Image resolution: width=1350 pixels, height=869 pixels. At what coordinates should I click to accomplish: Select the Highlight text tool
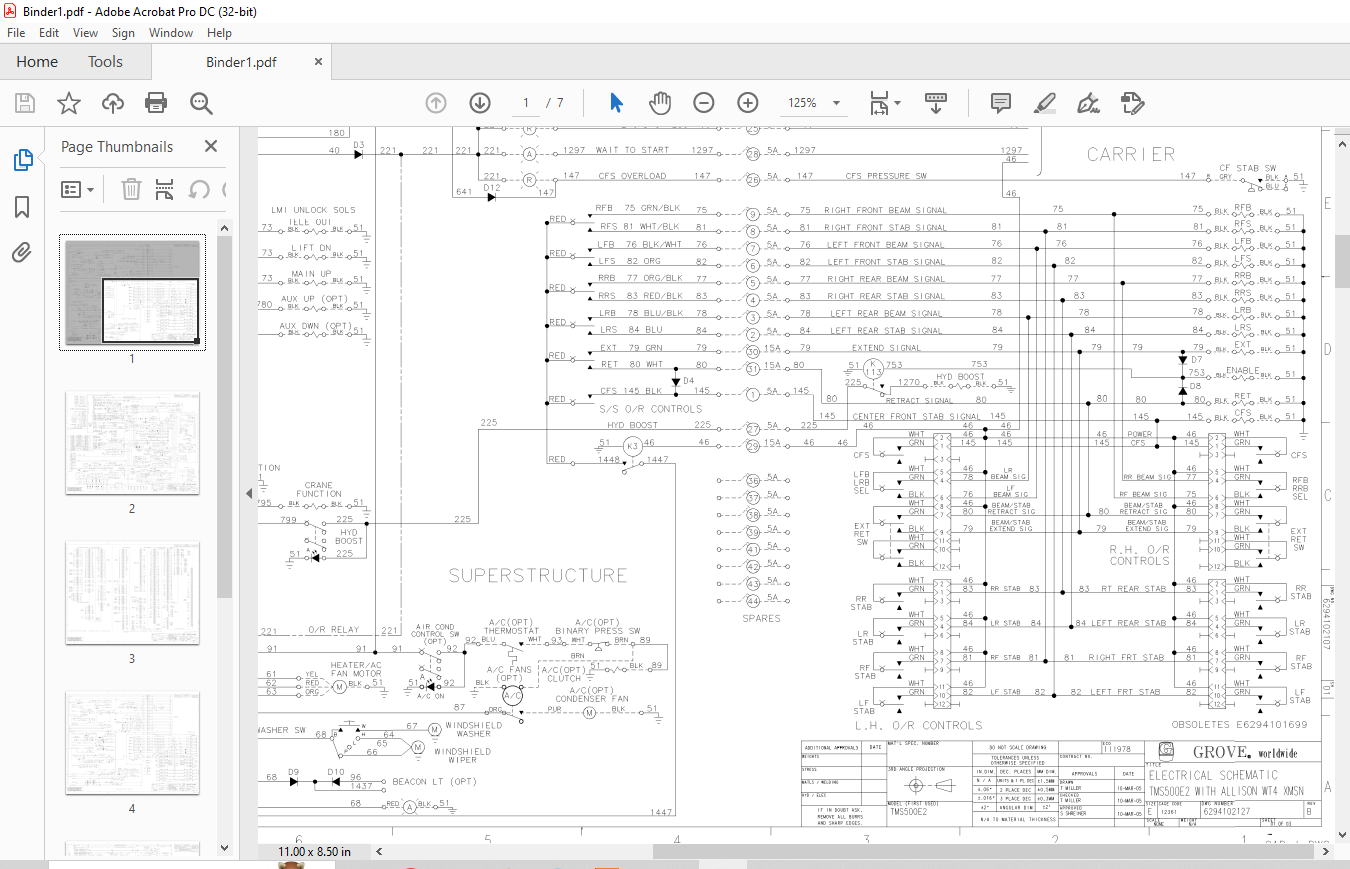tap(1044, 103)
